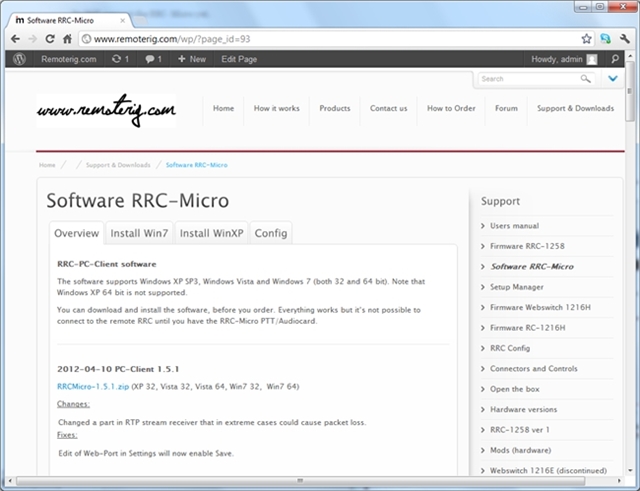Open Contact us navigation item
This screenshot has width=640, height=491.
(x=389, y=108)
